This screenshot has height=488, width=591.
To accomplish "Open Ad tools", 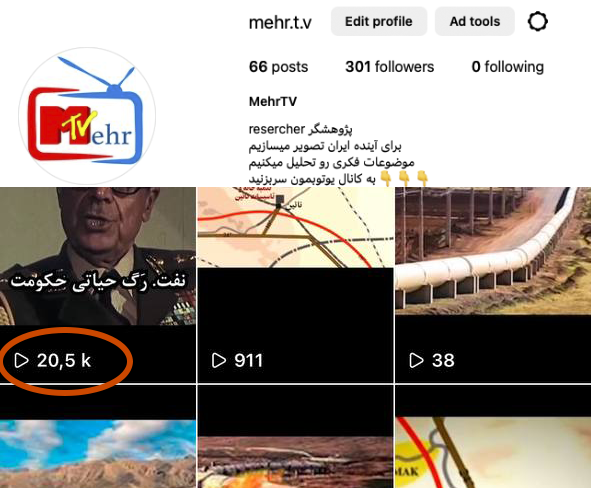I will click(475, 21).
